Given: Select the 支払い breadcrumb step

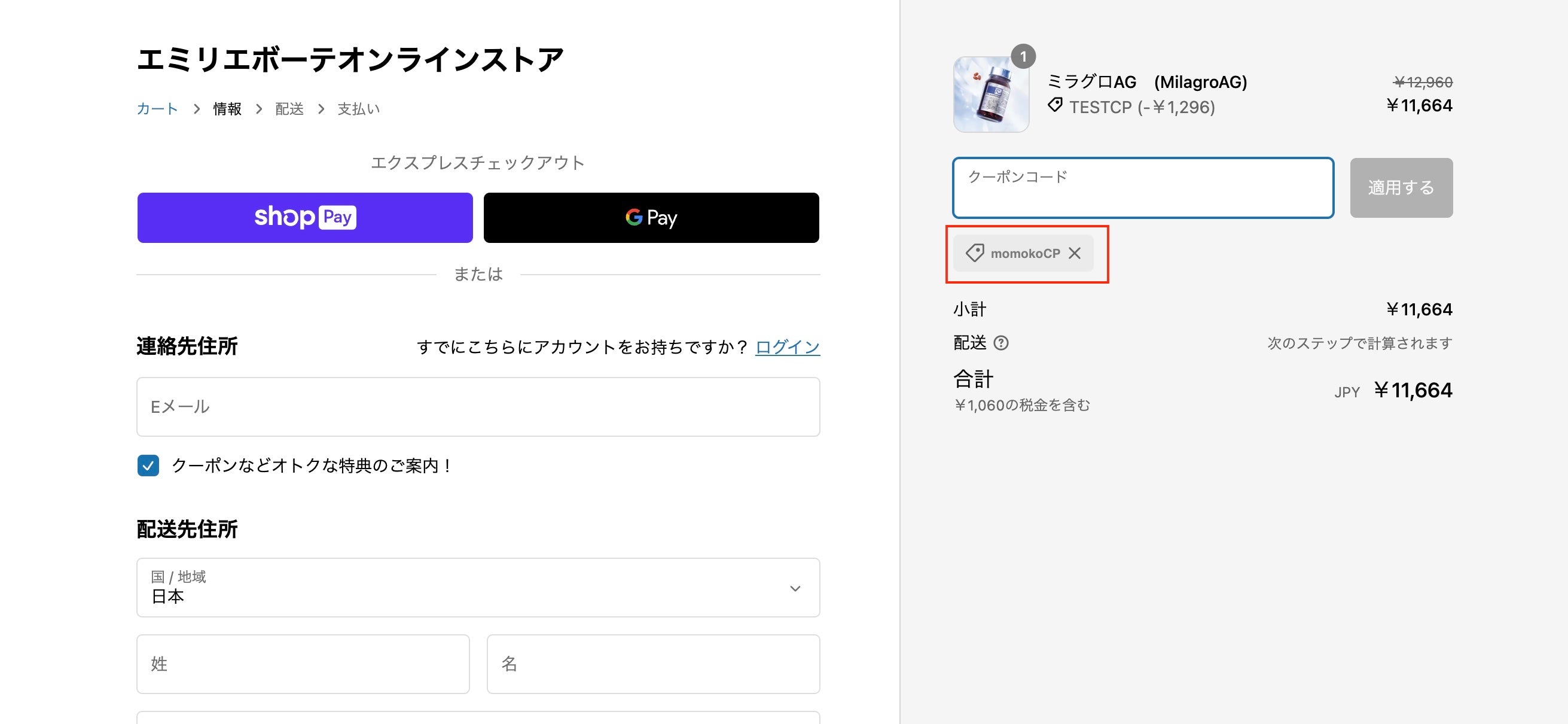Looking at the screenshot, I should (359, 109).
